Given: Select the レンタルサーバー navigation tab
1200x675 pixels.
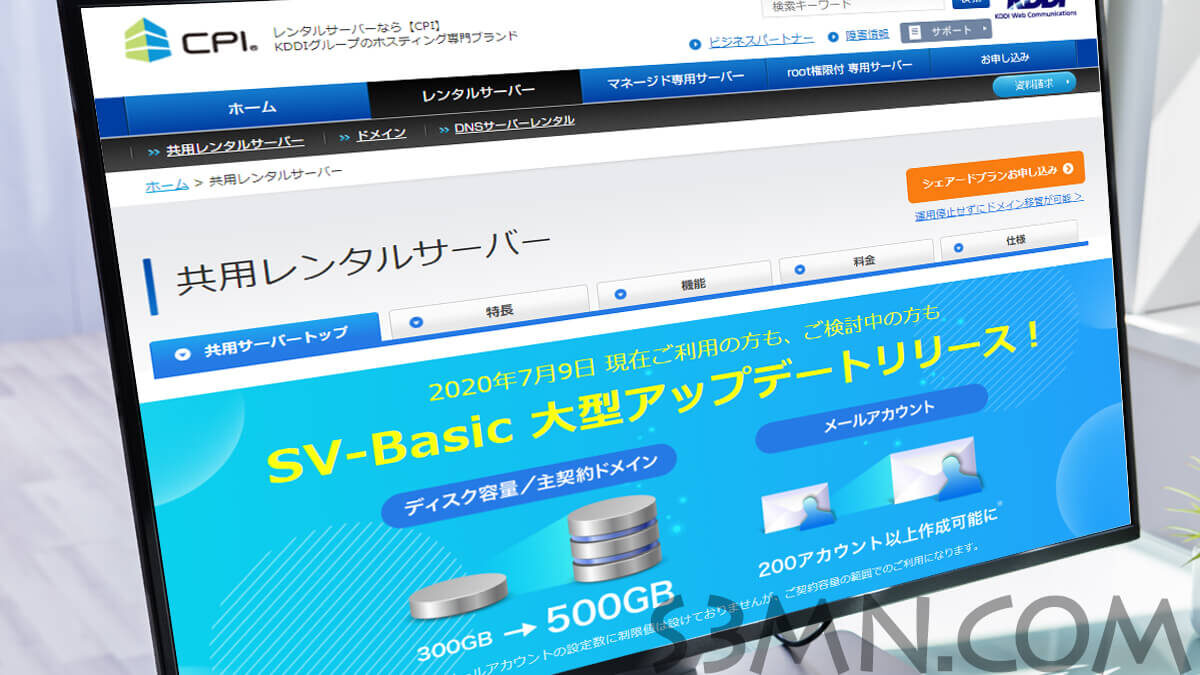Looking at the screenshot, I should point(476,93).
